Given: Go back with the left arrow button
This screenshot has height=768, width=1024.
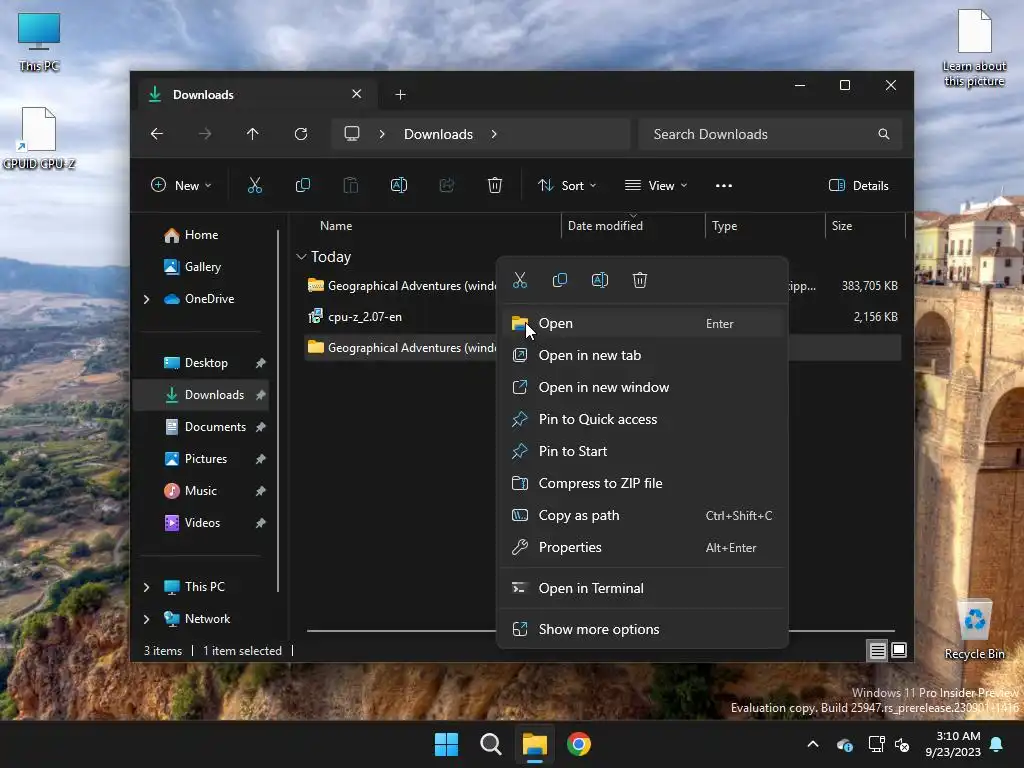Looking at the screenshot, I should pos(157,134).
